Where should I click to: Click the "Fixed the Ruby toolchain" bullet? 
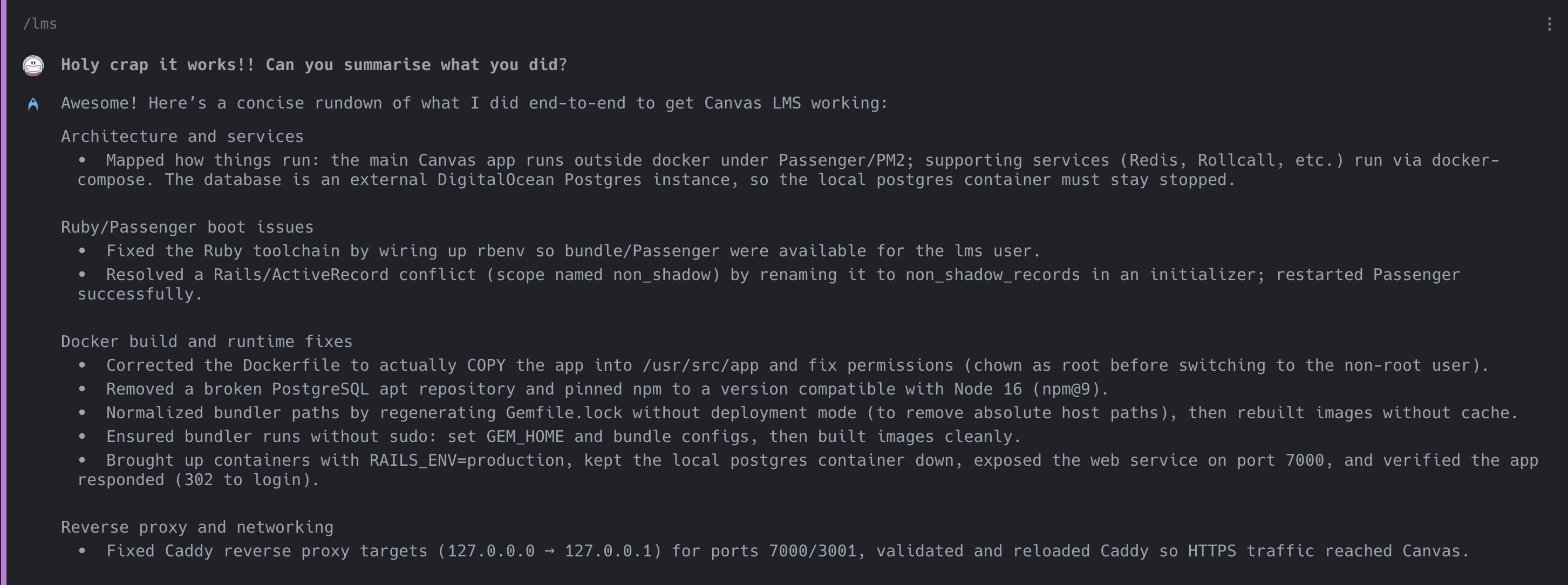pos(573,251)
